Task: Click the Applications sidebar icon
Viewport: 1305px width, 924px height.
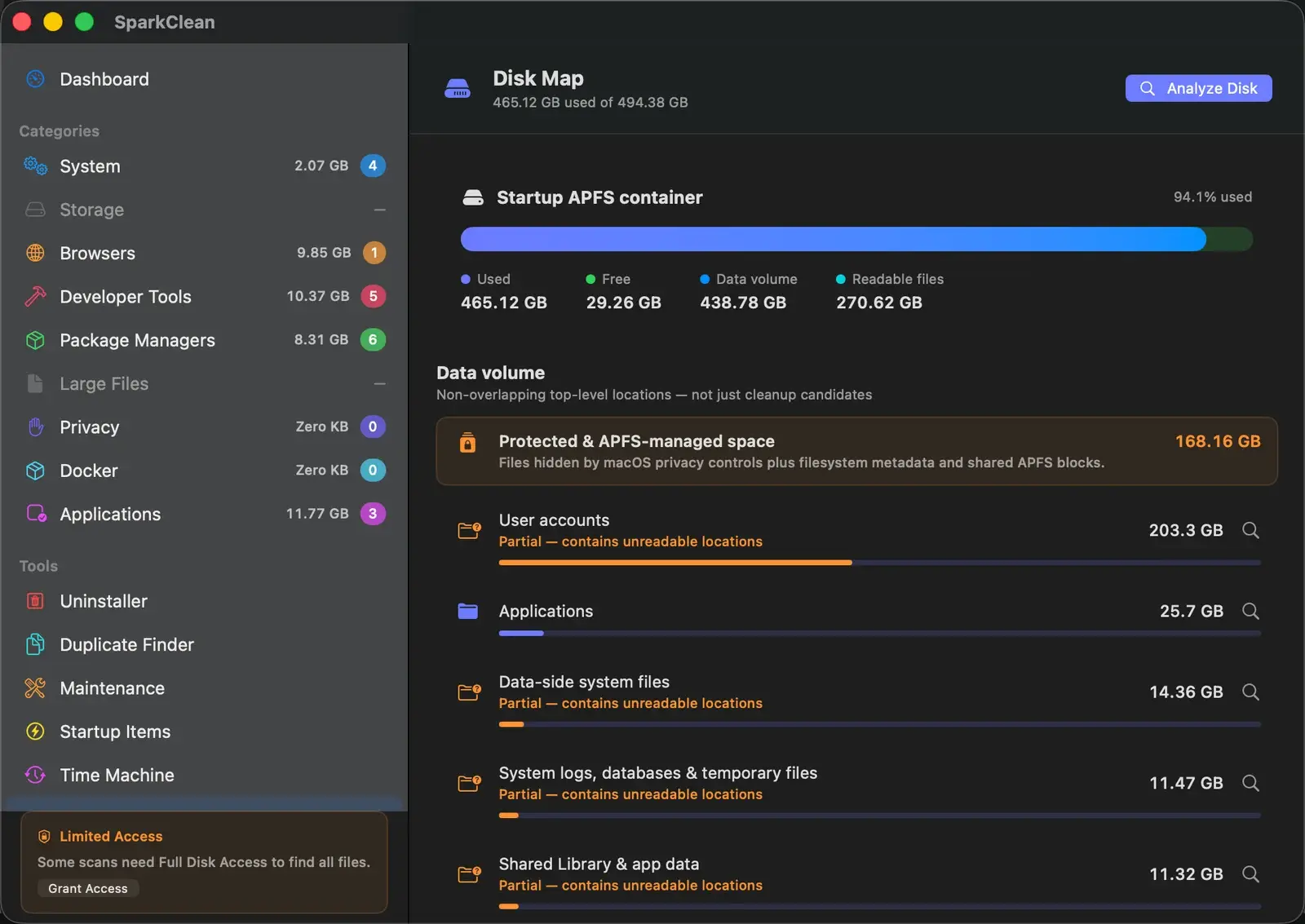Action: 36,514
